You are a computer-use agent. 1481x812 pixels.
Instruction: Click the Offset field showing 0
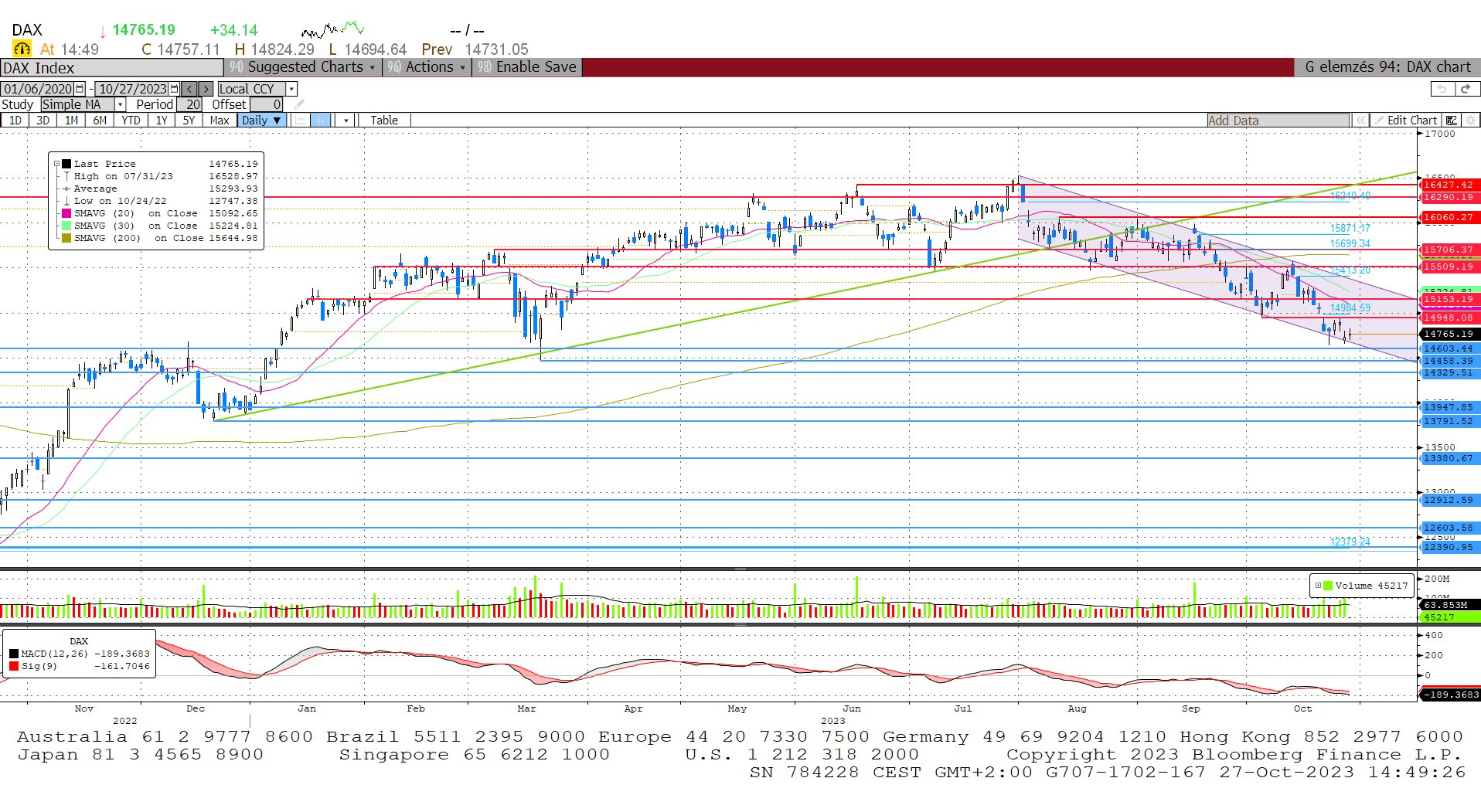(x=267, y=104)
